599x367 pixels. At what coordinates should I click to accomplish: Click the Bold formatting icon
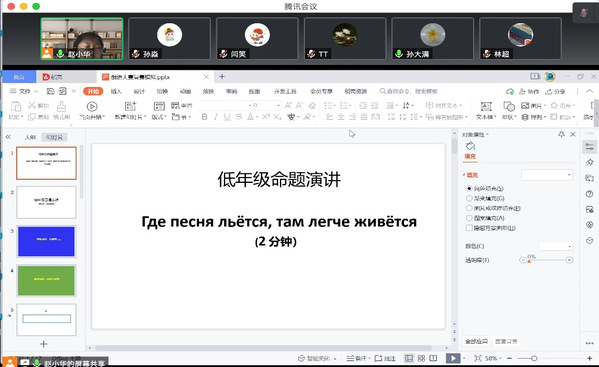[204, 117]
